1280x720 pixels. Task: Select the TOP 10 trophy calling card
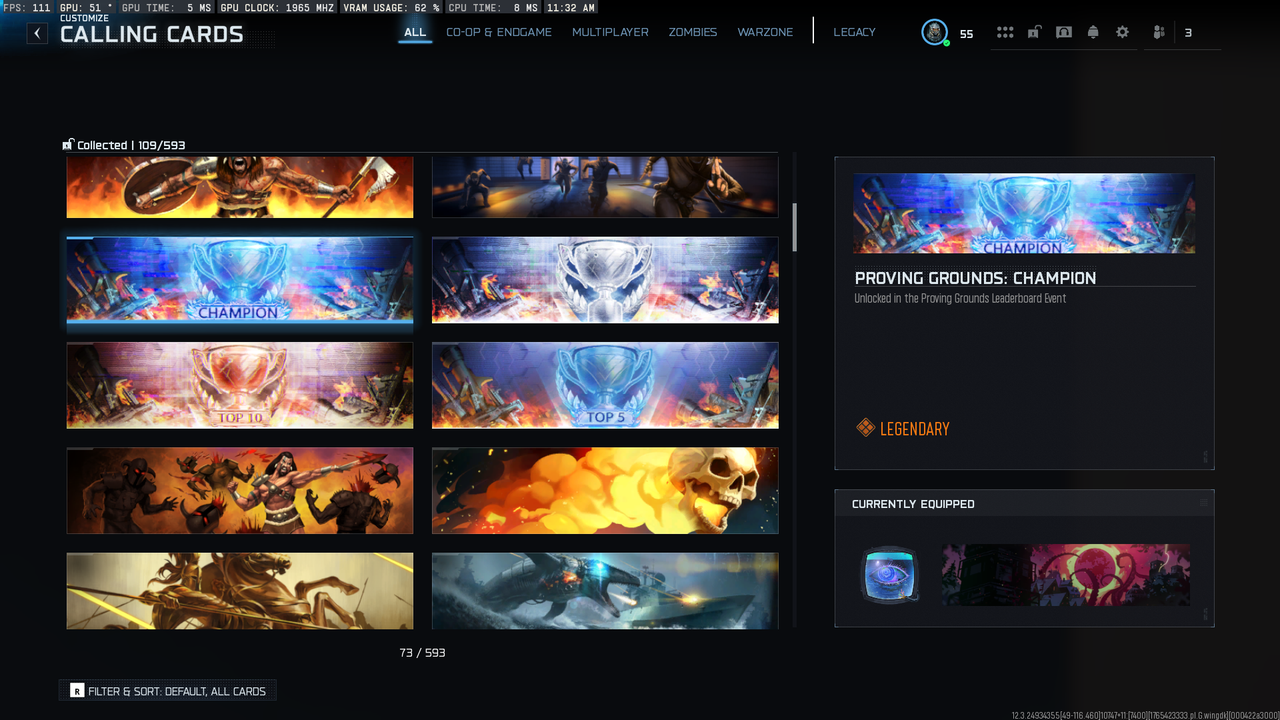click(x=240, y=385)
